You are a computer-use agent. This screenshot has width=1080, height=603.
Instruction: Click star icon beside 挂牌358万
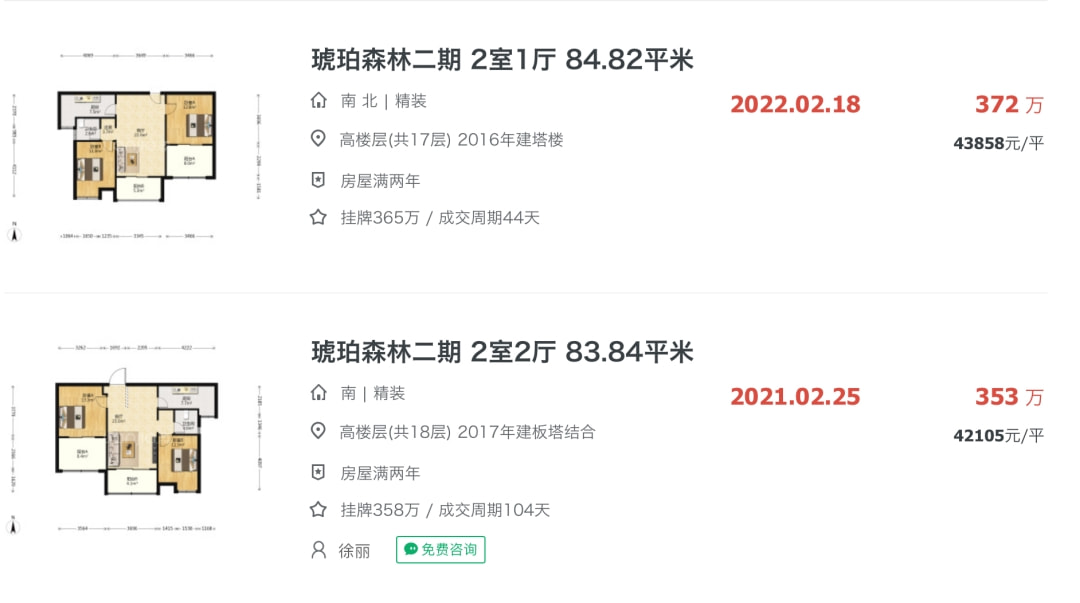pos(318,509)
